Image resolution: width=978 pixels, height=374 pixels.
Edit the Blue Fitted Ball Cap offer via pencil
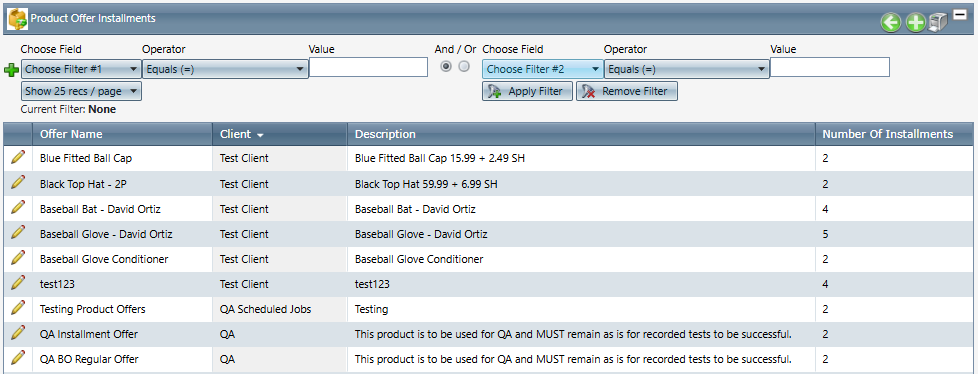[x=18, y=158]
